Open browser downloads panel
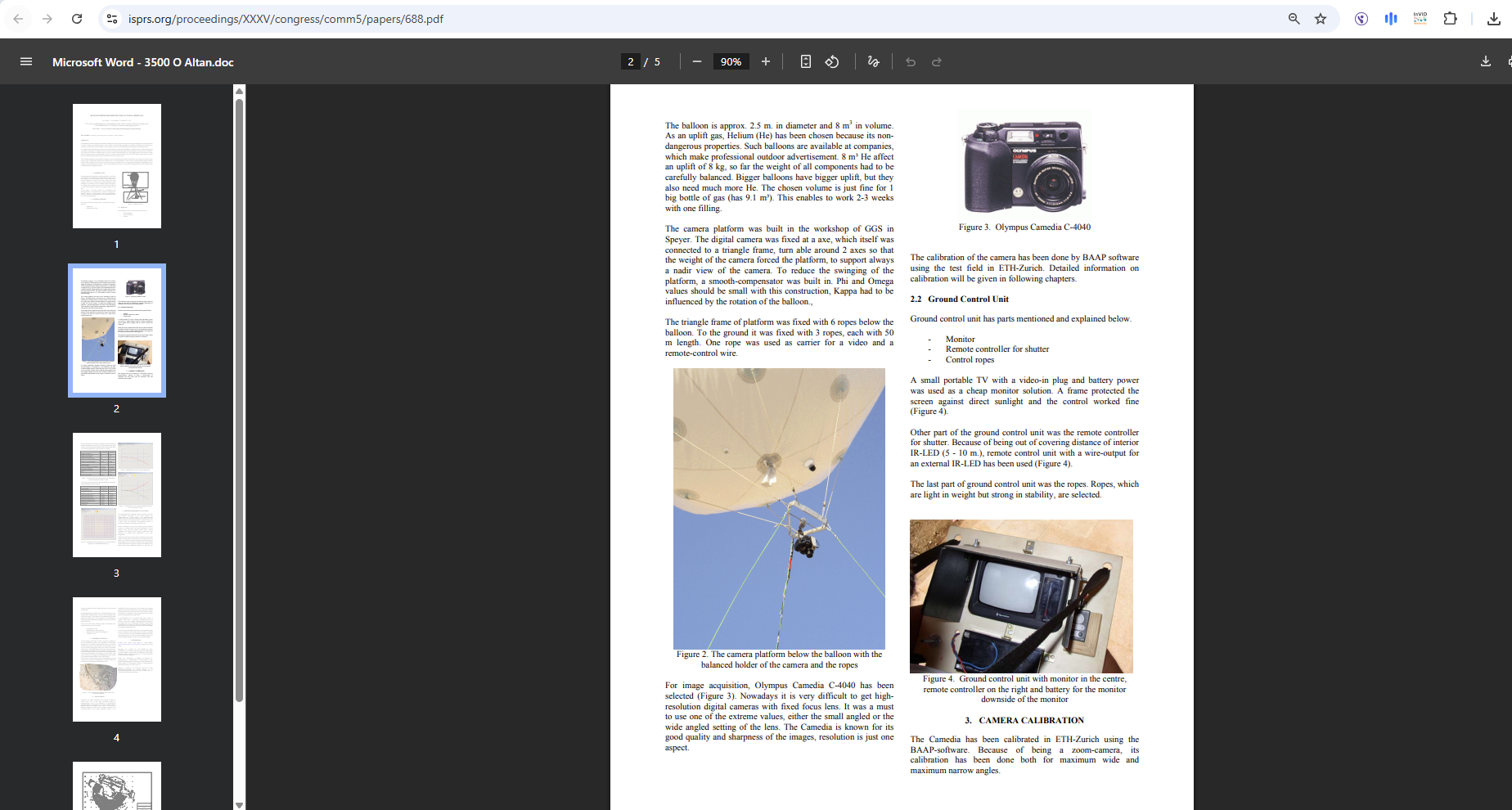Image resolution: width=1512 pixels, height=810 pixels. tap(1493, 19)
